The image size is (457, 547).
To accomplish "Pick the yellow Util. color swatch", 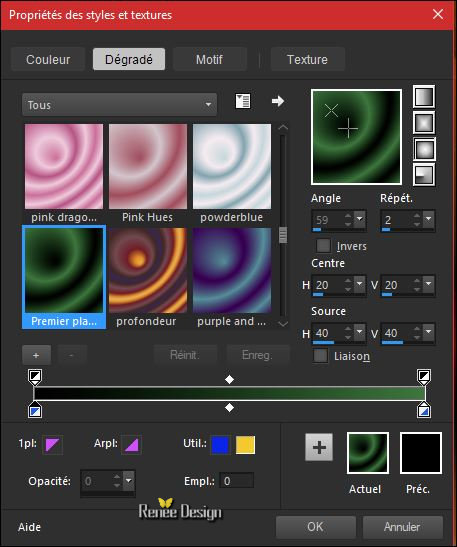I will [245, 445].
